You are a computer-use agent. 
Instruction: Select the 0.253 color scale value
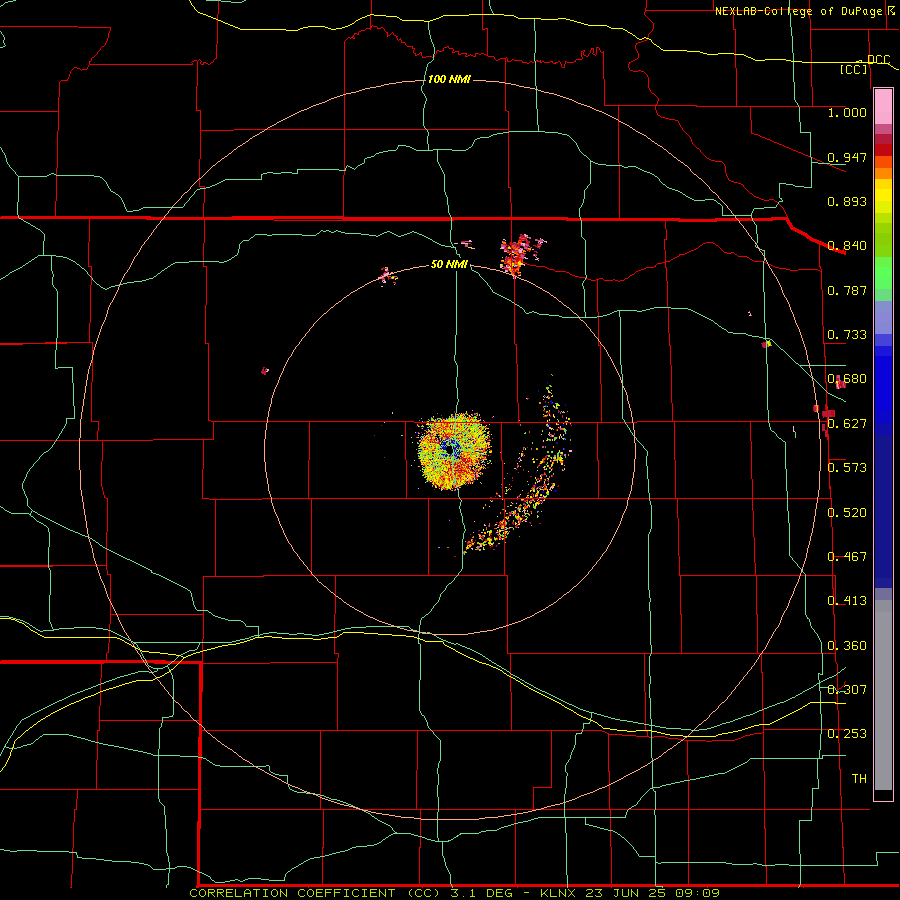point(847,734)
